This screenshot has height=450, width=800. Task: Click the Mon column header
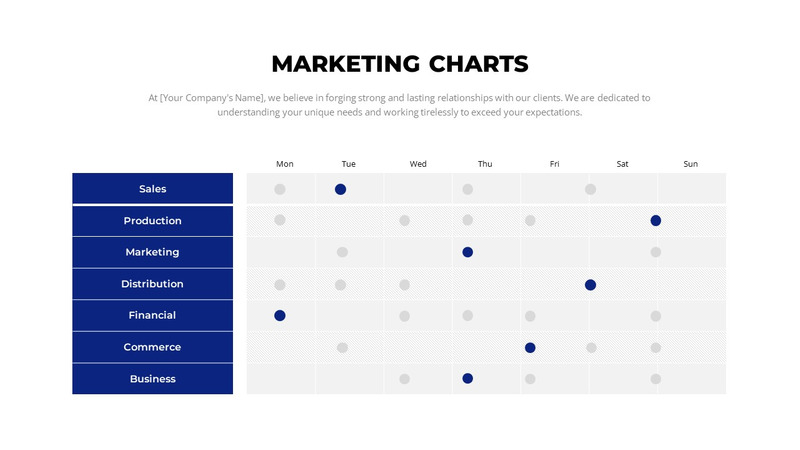[x=285, y=164]
